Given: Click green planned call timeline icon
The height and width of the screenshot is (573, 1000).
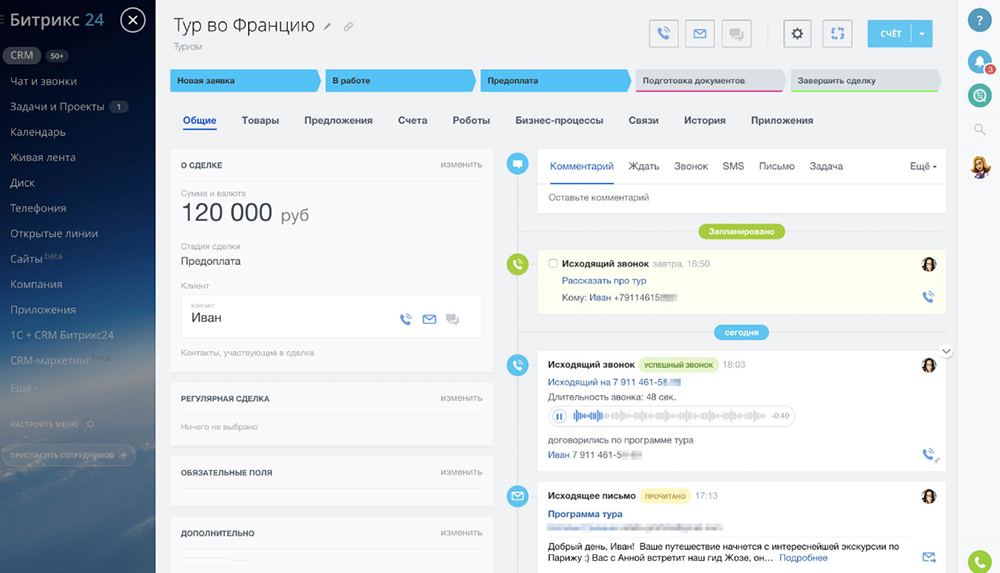Looking at the screenshot, I should [x=517, y=264].
